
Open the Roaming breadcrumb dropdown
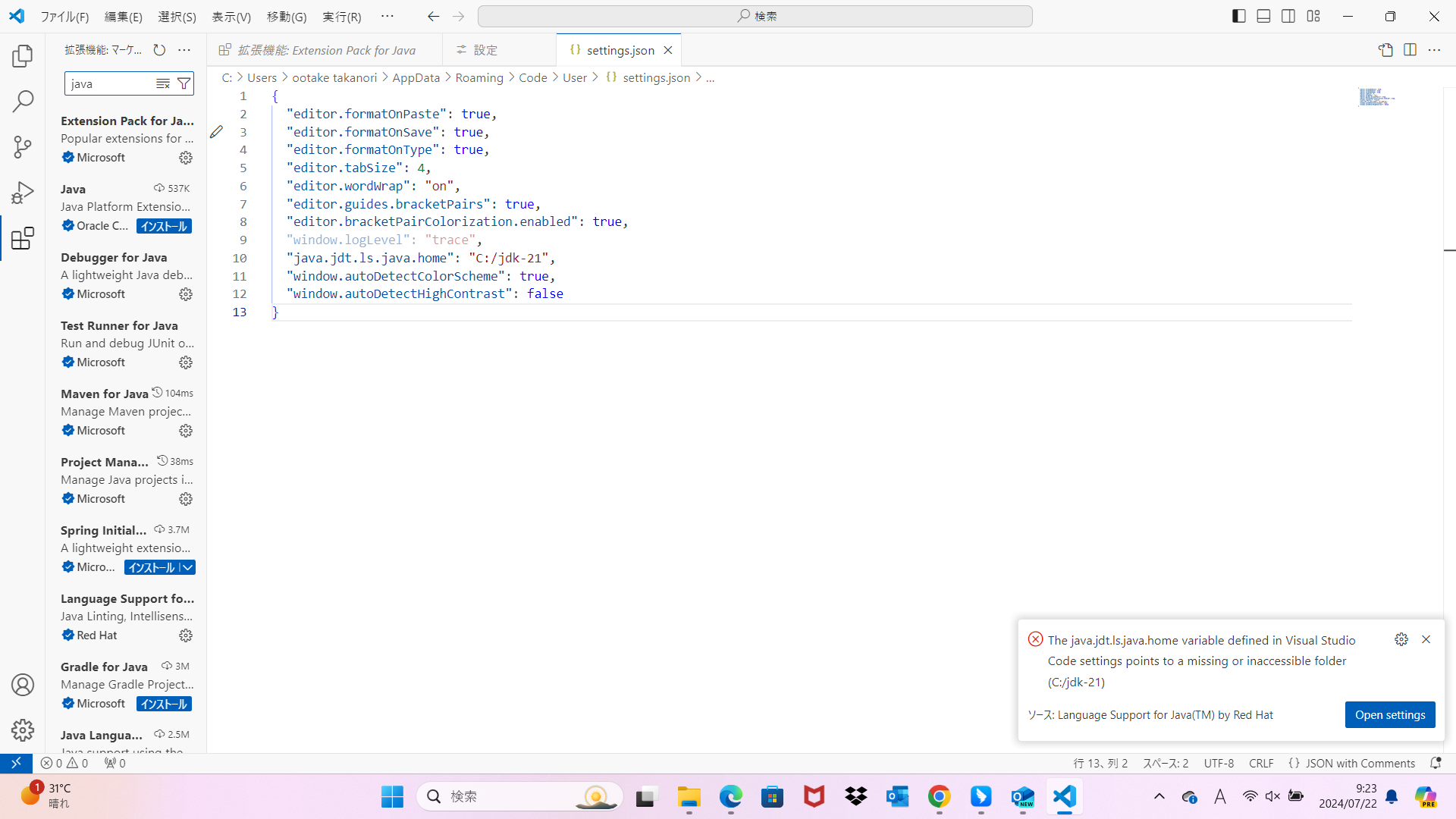[x=479, y=77]
